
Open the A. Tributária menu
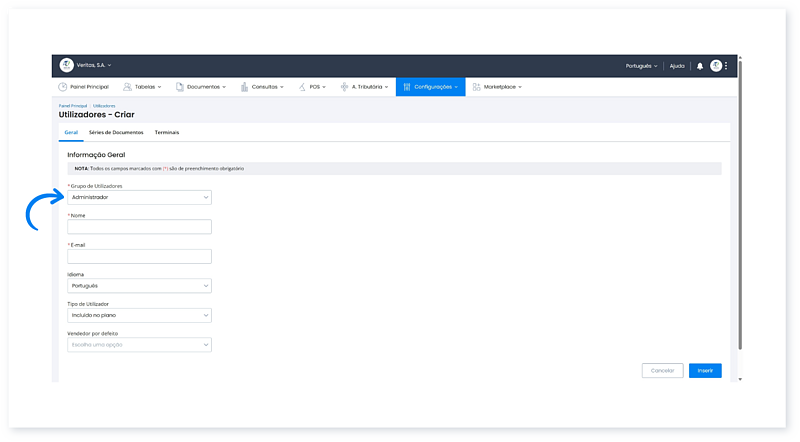coord(364,87)
